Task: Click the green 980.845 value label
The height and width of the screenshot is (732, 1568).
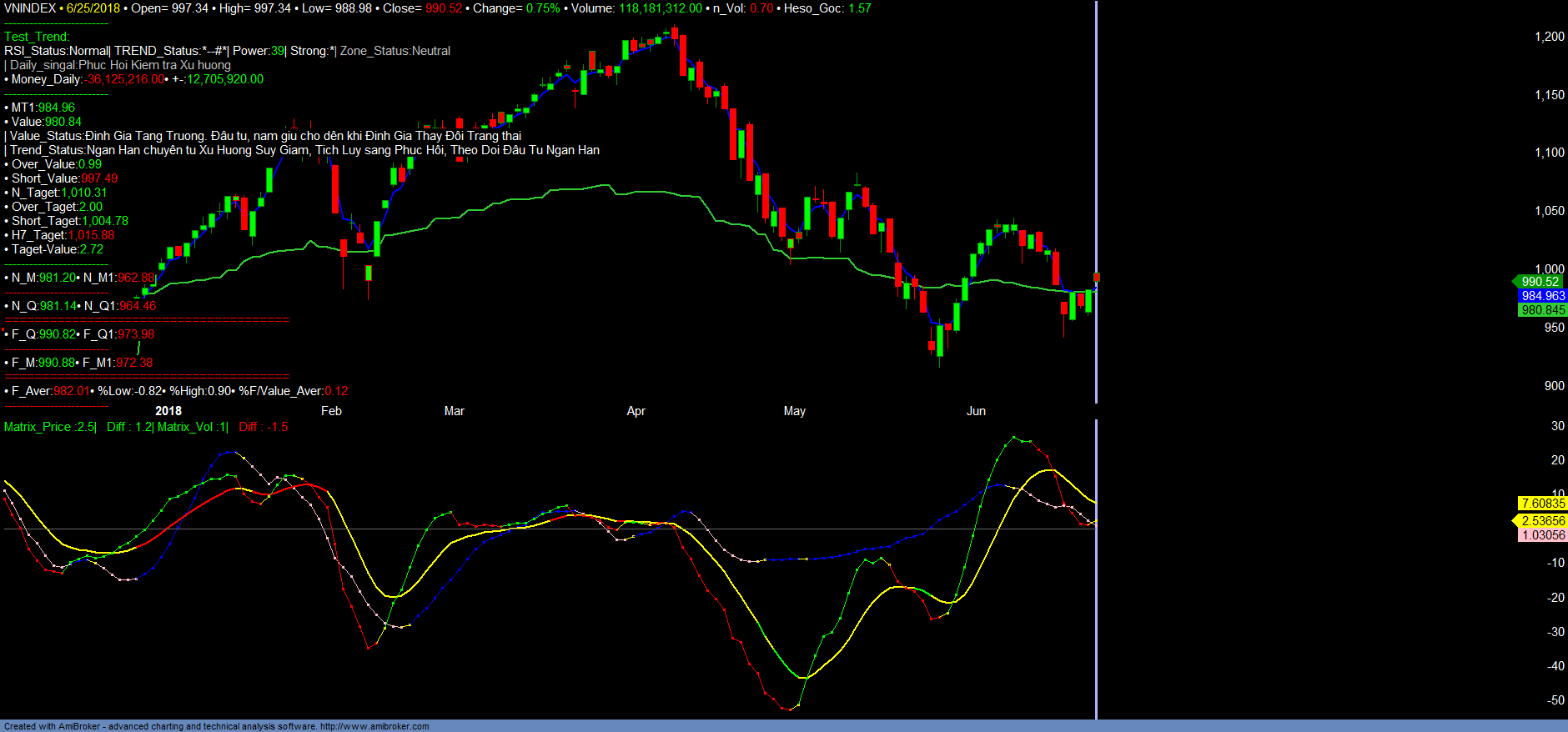Action: 1542,310
